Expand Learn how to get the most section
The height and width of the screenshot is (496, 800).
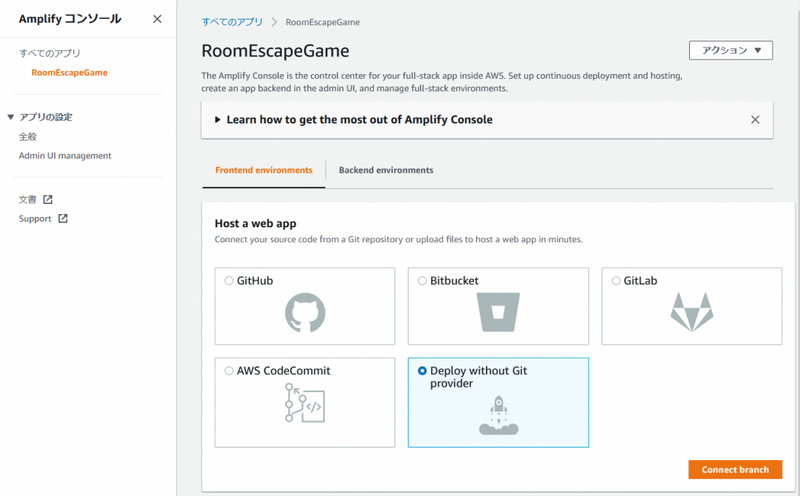pos(218,120)
